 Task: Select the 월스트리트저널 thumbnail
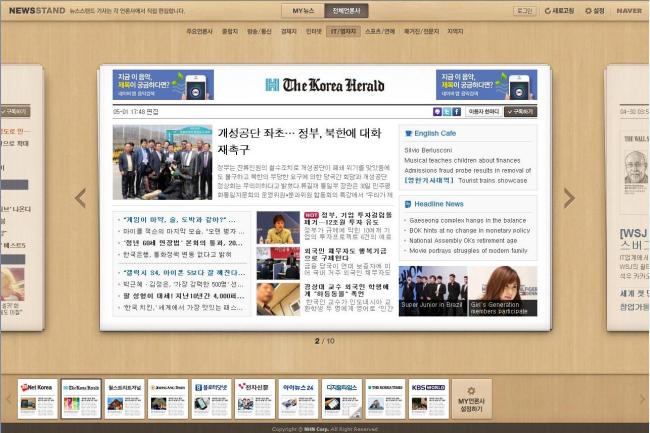(124, 399)
